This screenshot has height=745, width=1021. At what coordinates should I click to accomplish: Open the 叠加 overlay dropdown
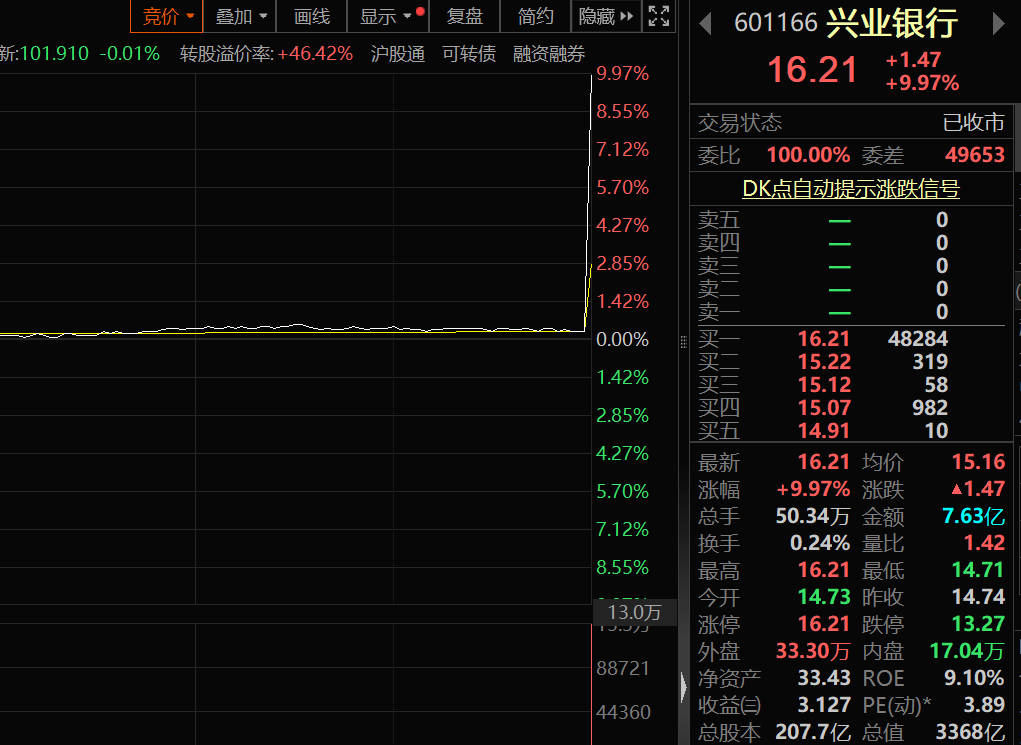(240, 16)
